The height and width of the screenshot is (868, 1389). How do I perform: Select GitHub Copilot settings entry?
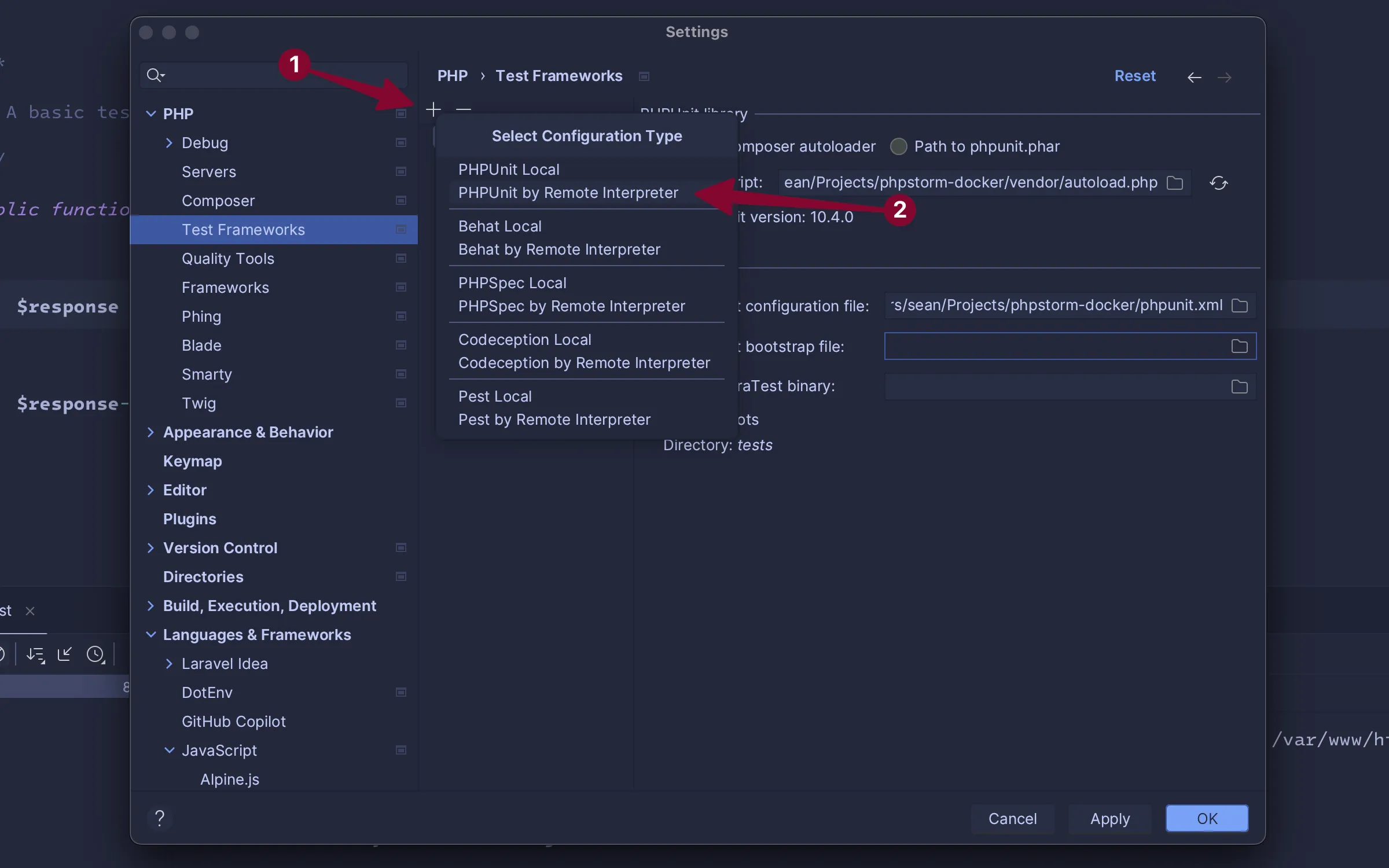274,722
